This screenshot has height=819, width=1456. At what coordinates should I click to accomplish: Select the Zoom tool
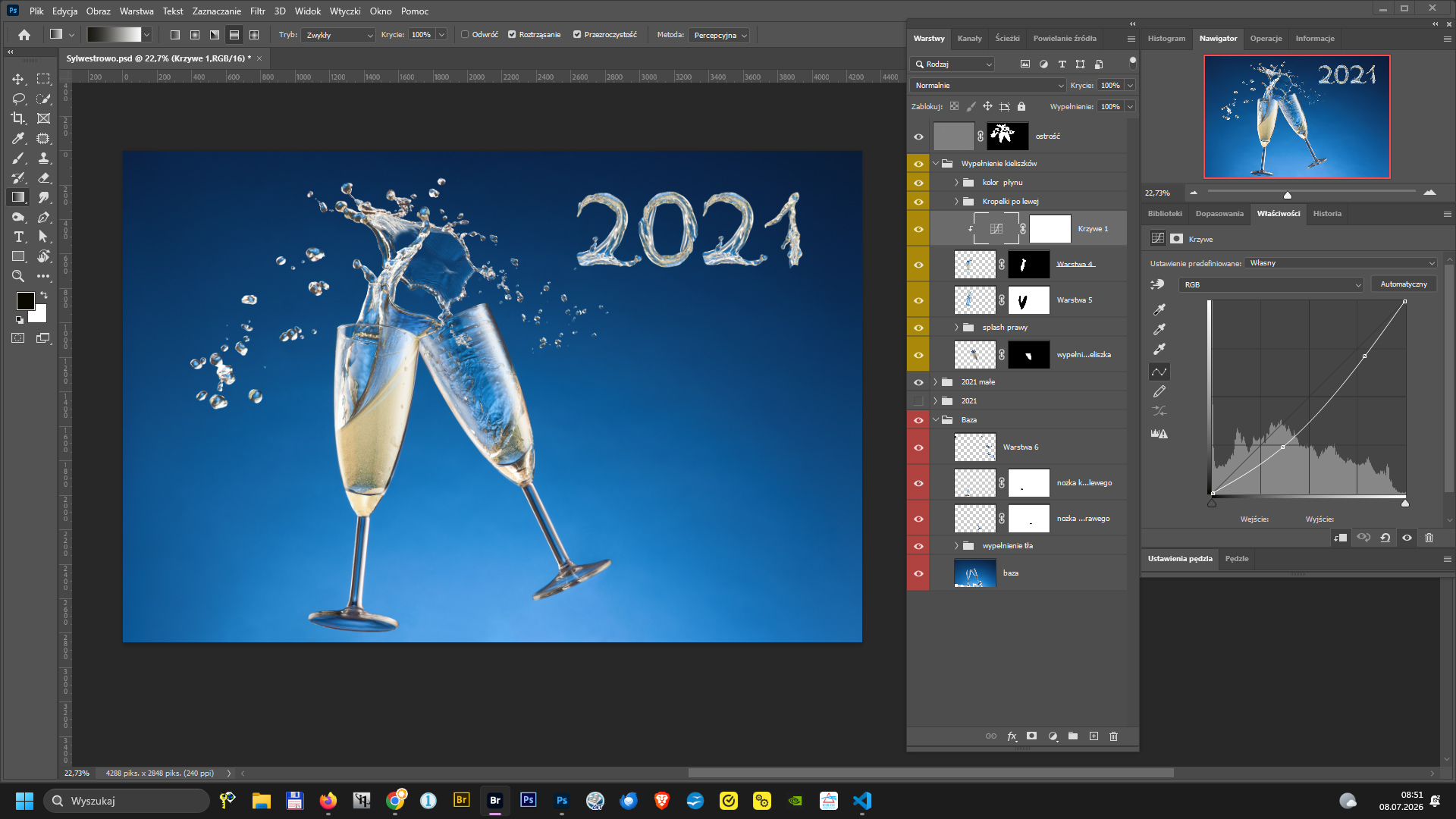(x=18, y=276)
